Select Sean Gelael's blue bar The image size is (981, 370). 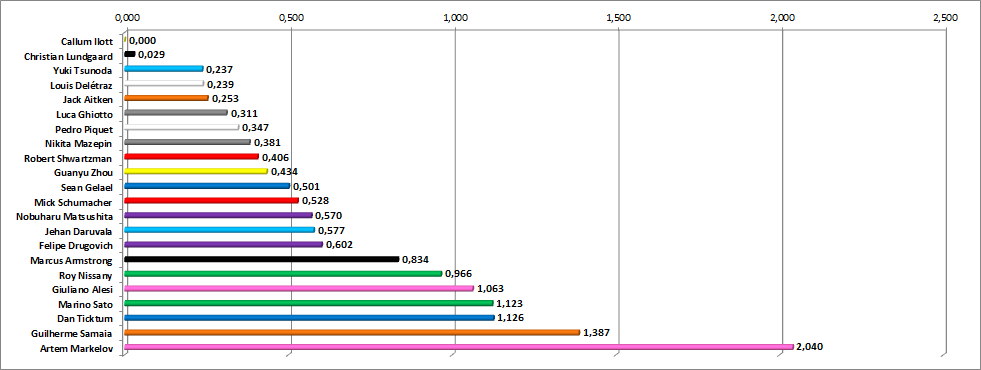(207, 186)
